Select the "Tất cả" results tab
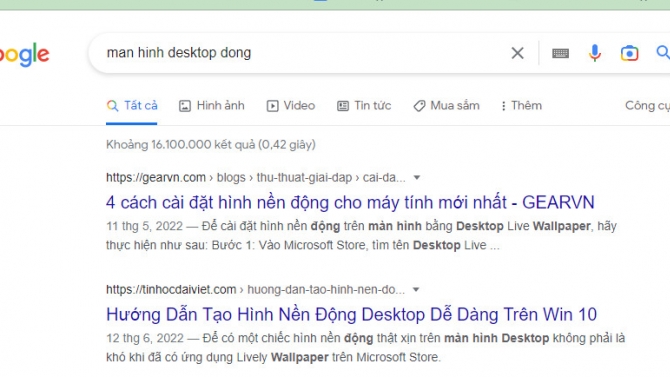Screen dimensions: 670x377 (x=132, y=106)
